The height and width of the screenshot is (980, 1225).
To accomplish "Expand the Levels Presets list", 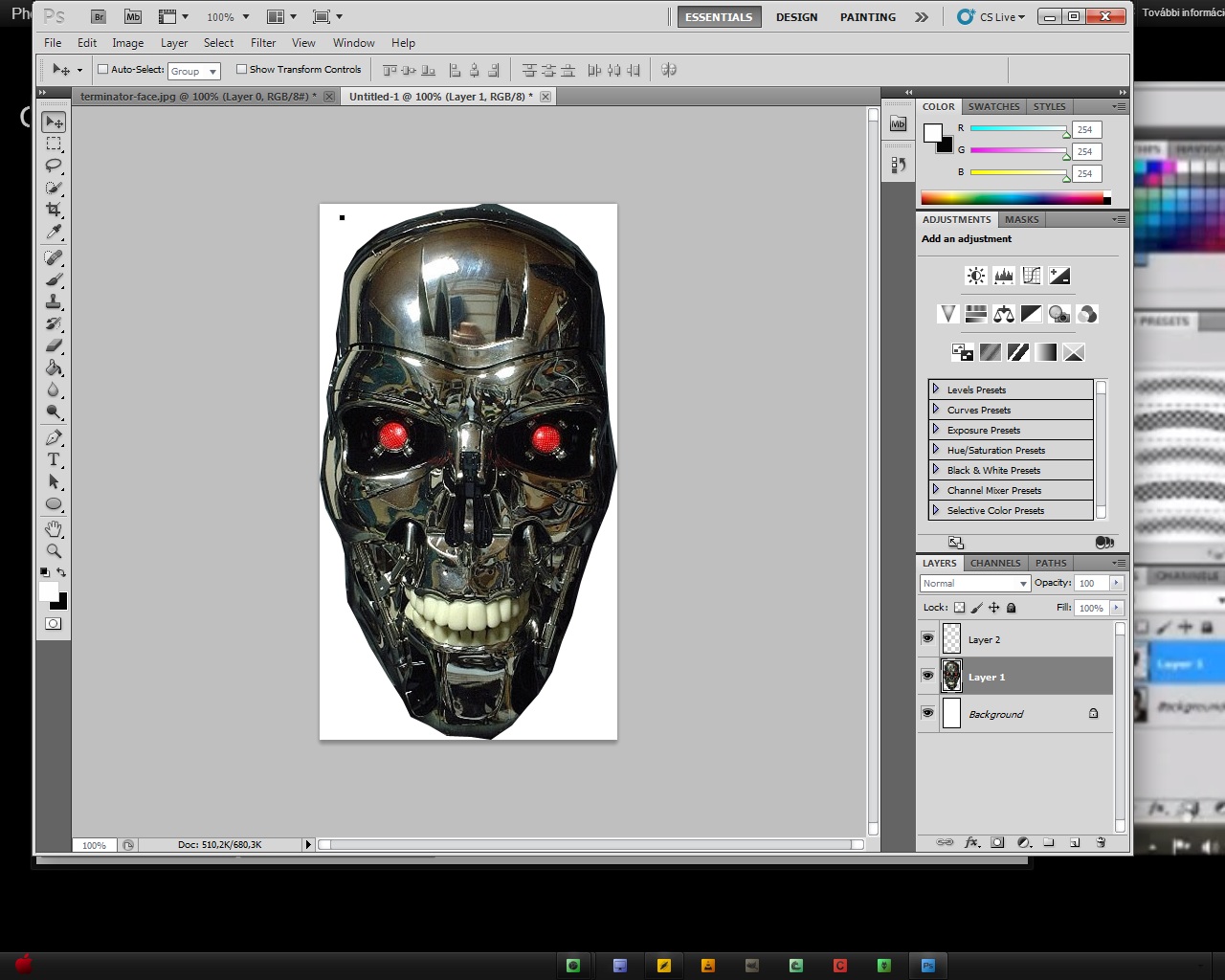I will click(936, 390).
